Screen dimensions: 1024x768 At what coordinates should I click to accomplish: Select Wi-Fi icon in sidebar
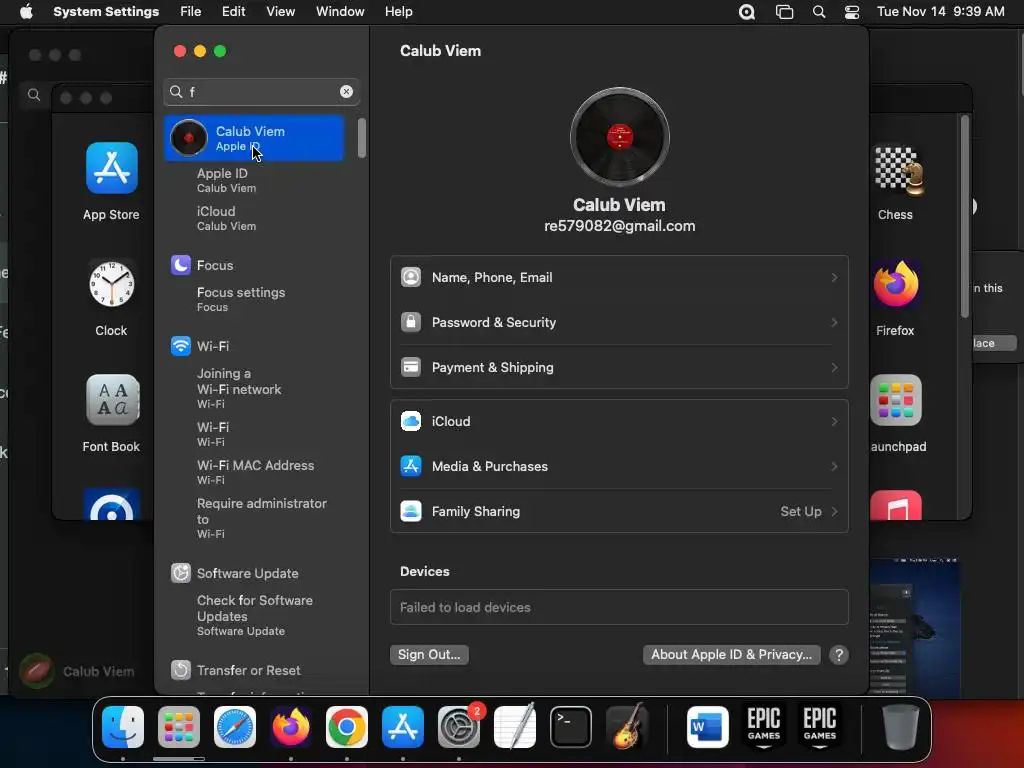coord(181,346)
